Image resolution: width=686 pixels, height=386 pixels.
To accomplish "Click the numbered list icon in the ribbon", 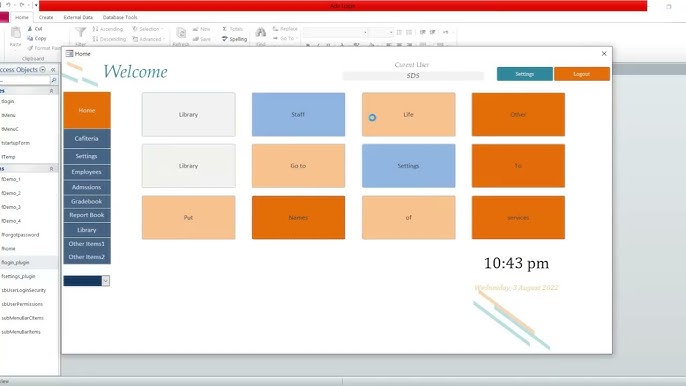I will 409,32.
